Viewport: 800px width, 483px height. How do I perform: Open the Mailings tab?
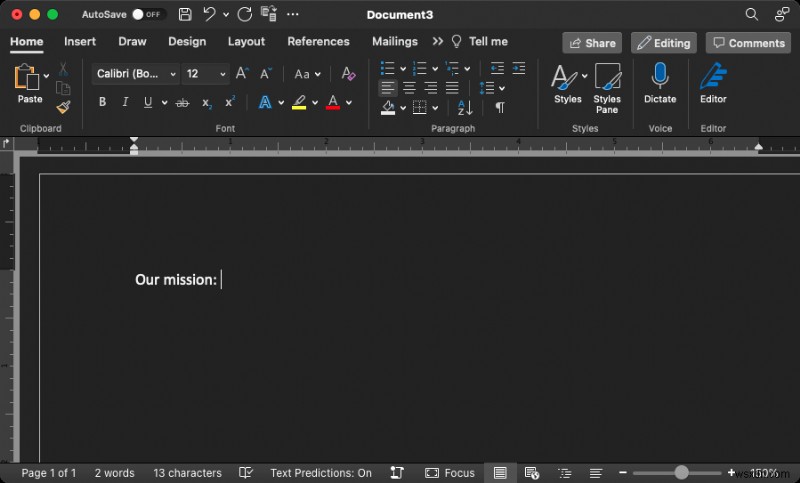point(395,41)
